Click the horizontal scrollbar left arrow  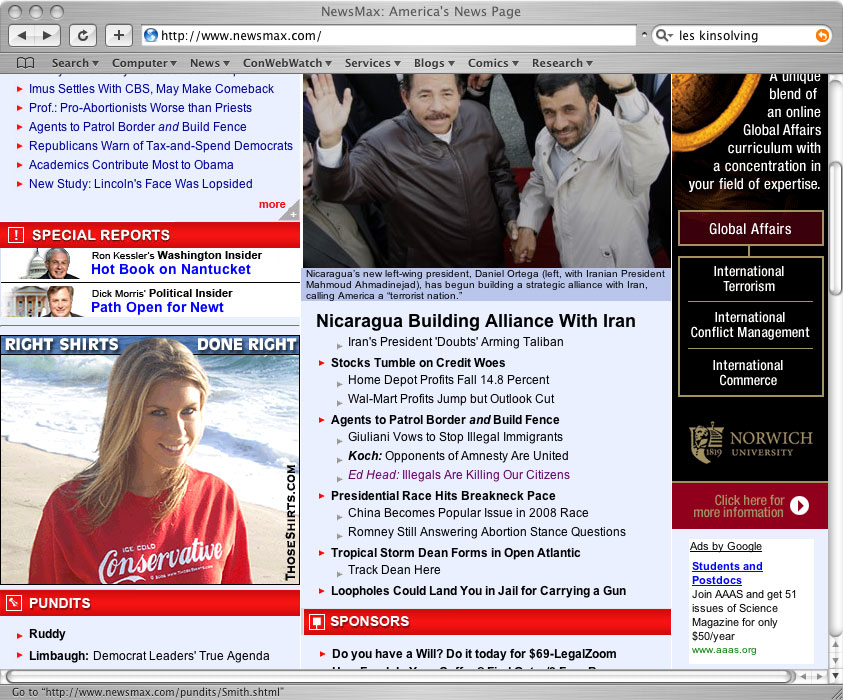pyautogui.click(x=803, y=676)
